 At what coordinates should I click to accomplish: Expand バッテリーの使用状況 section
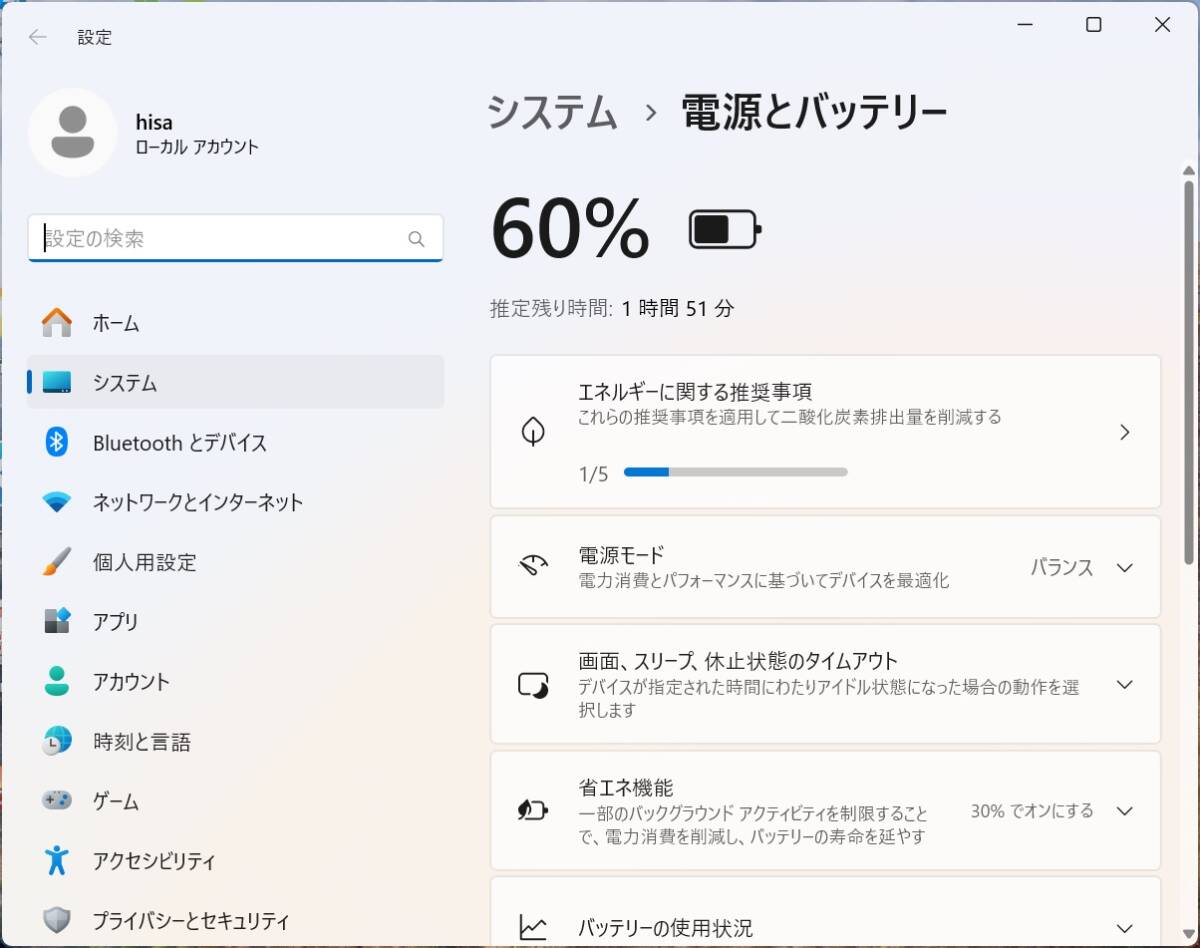pos(1124,928)
